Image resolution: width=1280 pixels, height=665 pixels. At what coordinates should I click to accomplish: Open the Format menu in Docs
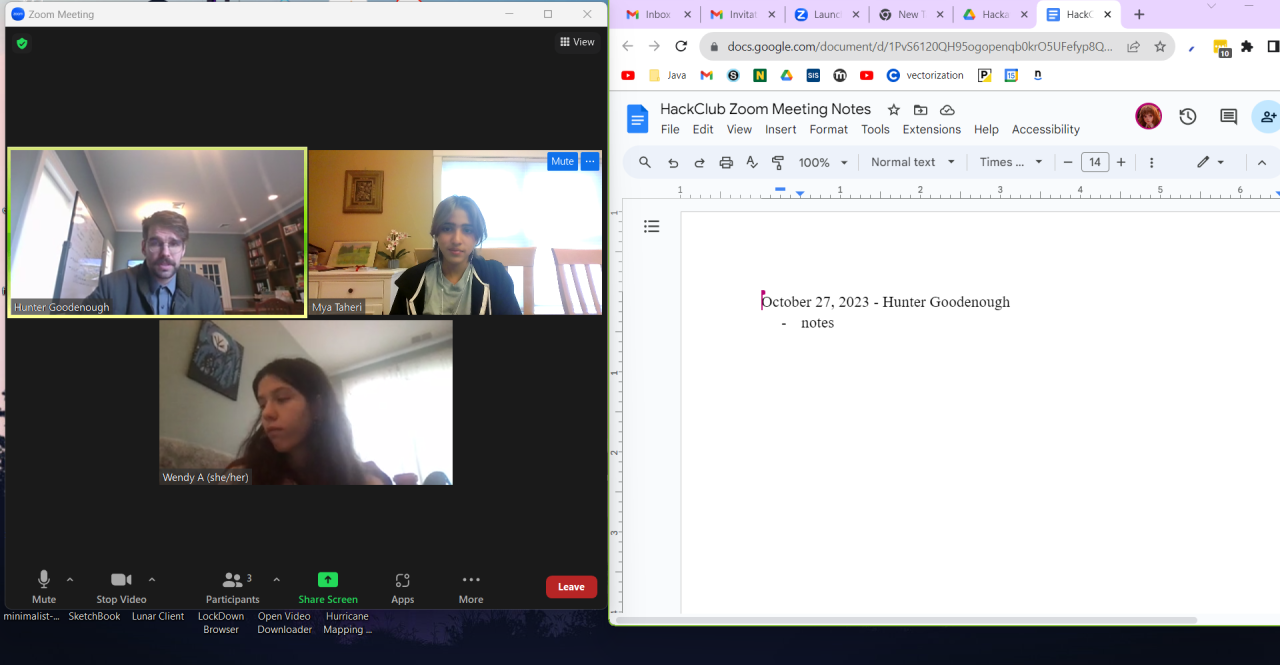829,129
